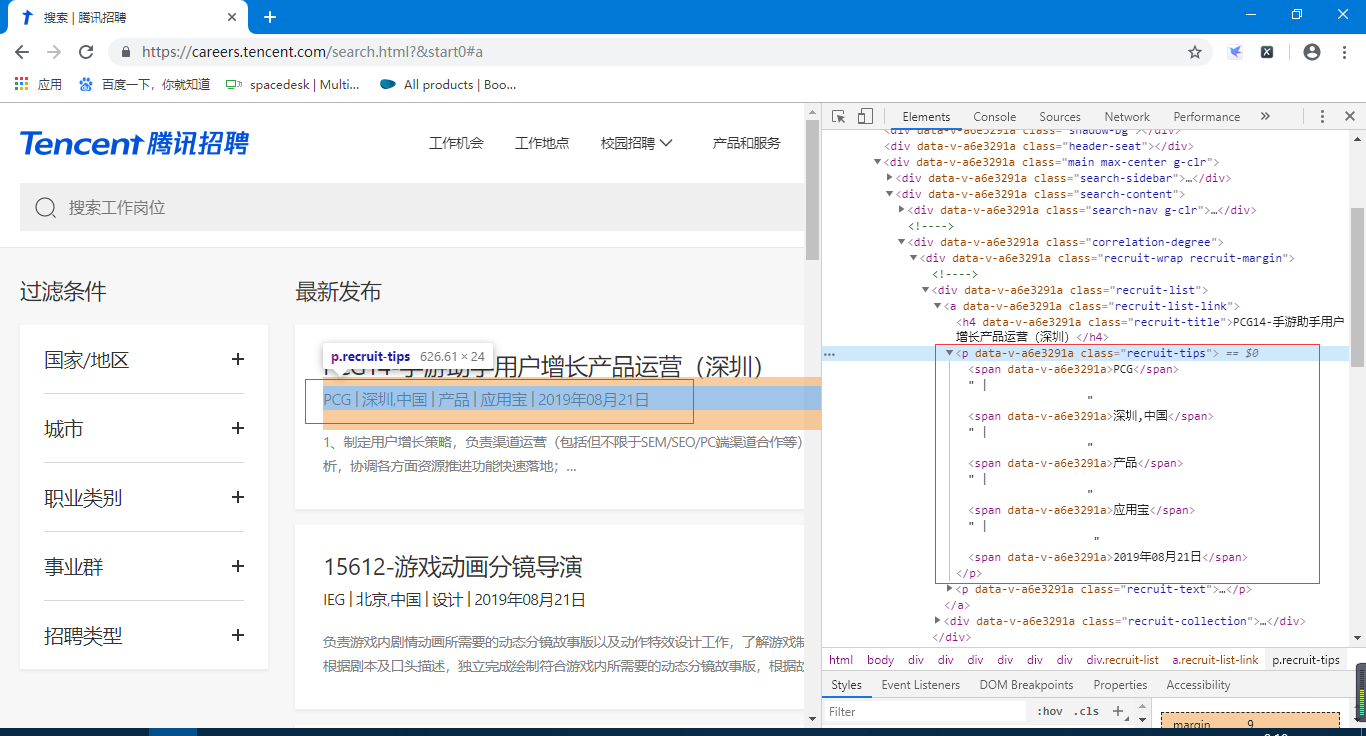Open PCG14 手游助手 job posting title
This screenshot has height=736, width=1366.
[543, 366]
